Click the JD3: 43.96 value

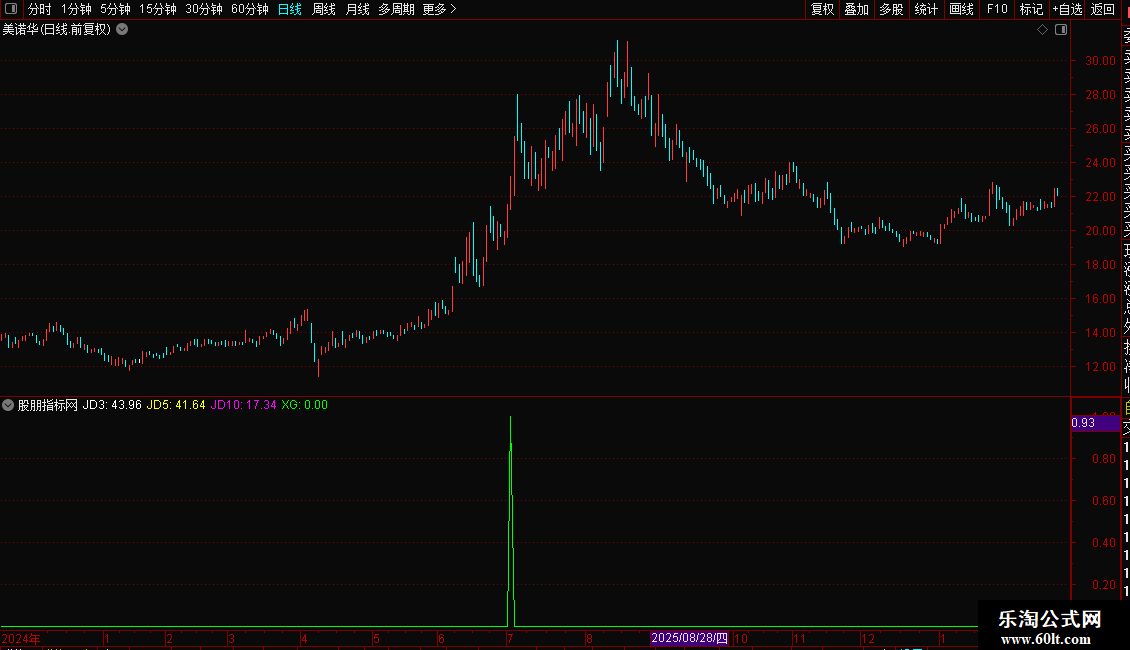coord(112,405)
